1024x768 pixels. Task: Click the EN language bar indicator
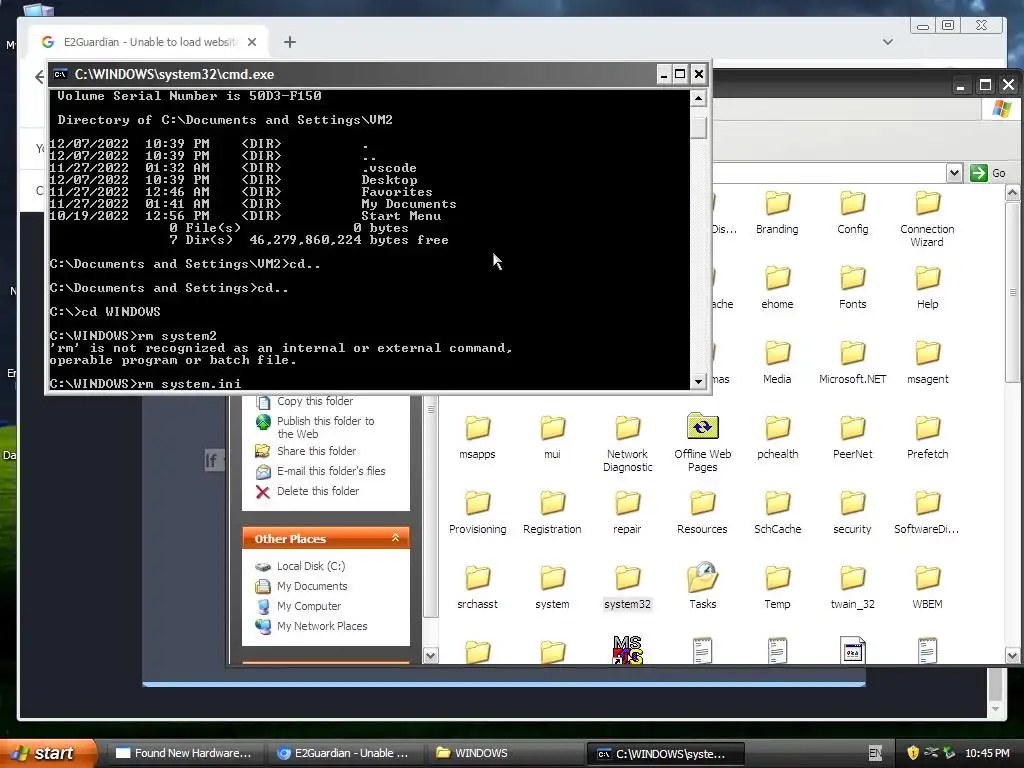tap(875, 753)
